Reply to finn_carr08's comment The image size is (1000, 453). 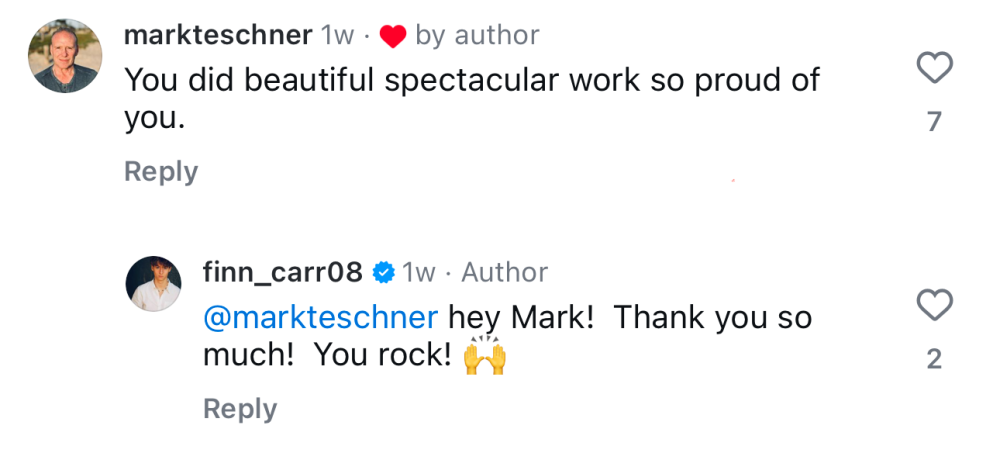coord(240,409)
